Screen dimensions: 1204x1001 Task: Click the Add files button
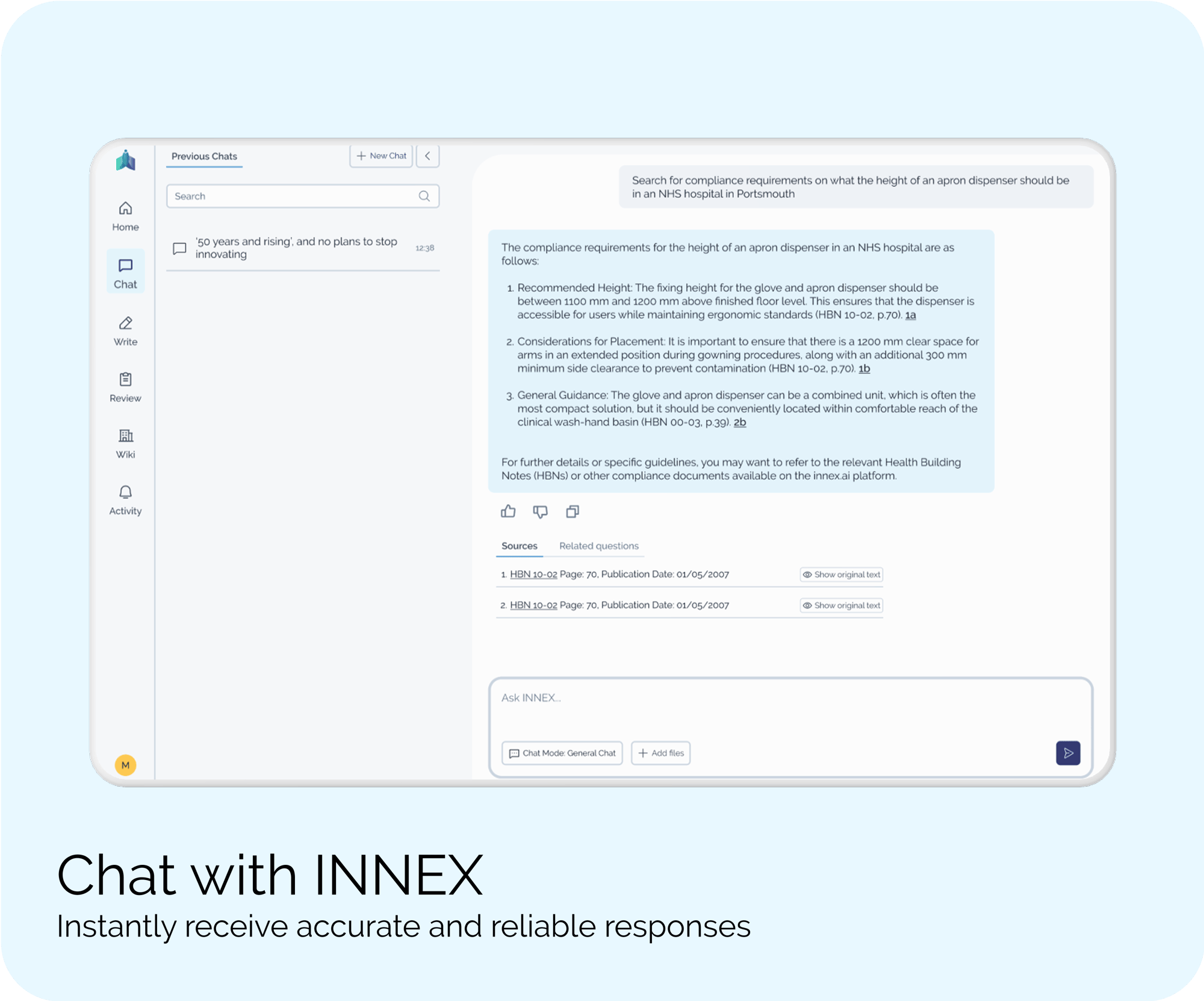[x=660, y=753]
